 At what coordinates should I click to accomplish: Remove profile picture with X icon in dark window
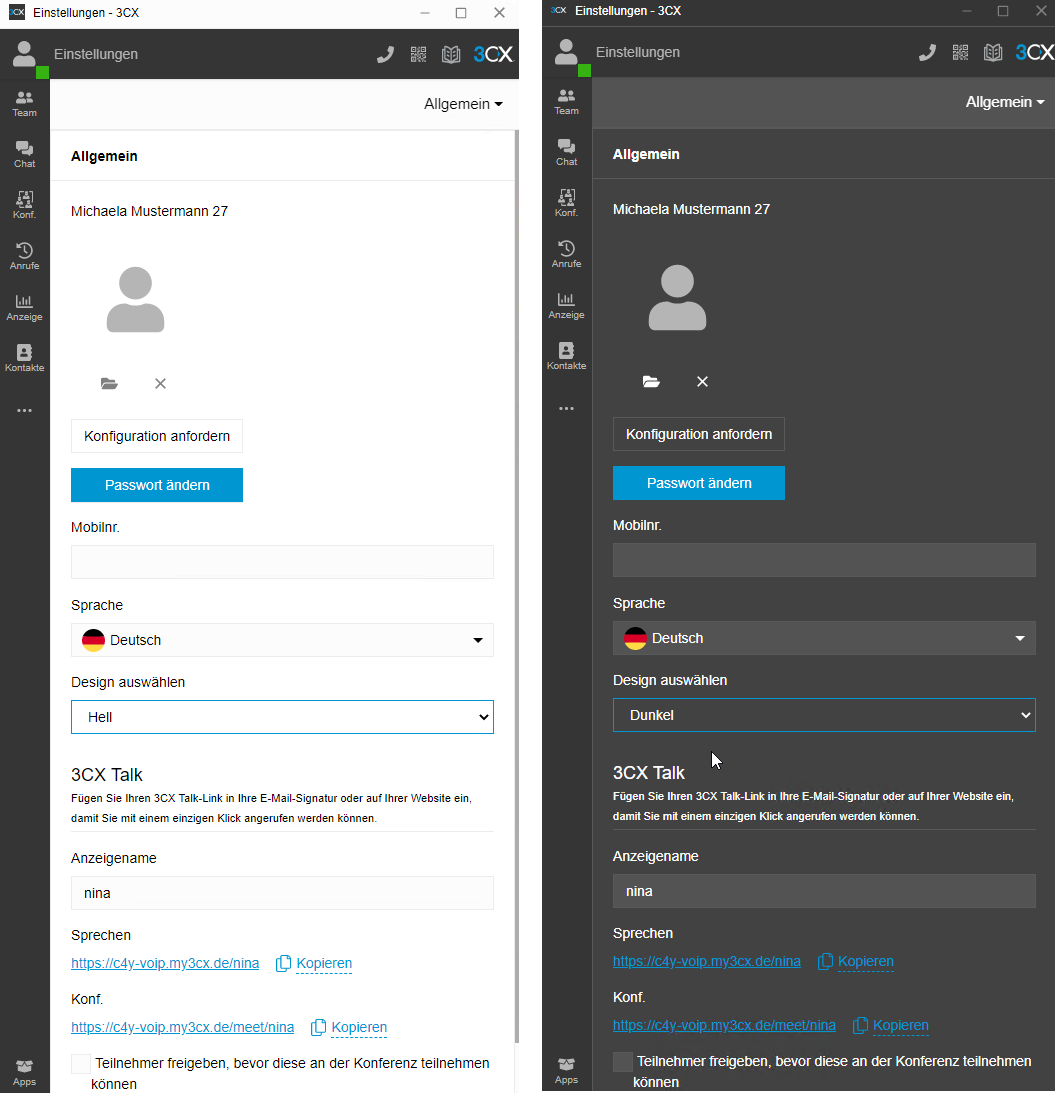click(702, 381)
